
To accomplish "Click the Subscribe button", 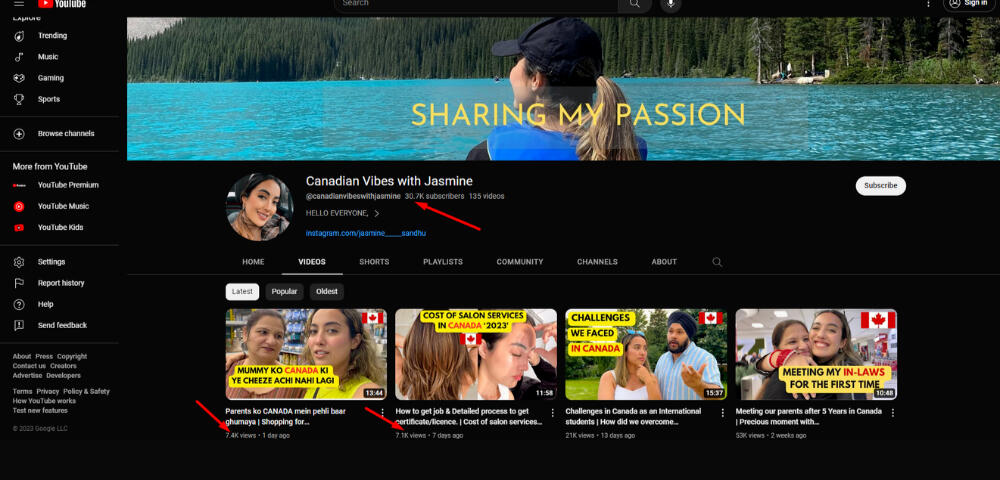I will (x=881, y=185).
